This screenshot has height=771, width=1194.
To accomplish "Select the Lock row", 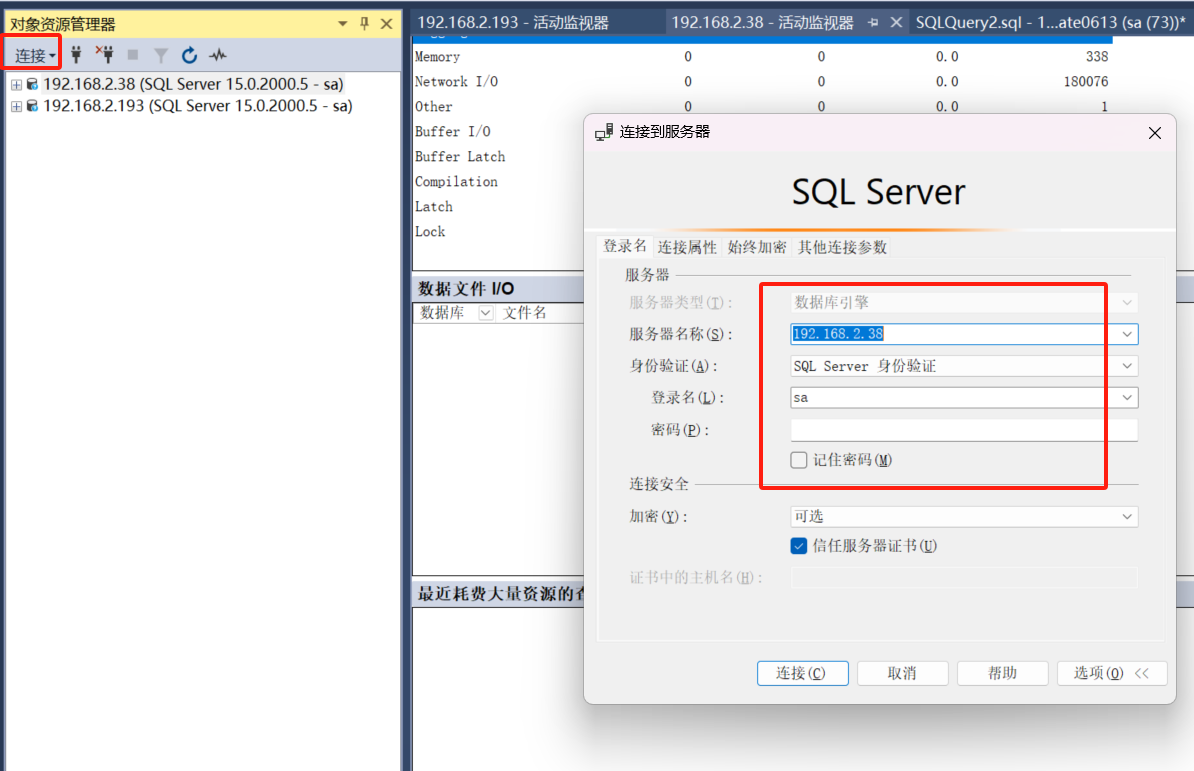I will point(429,232).
